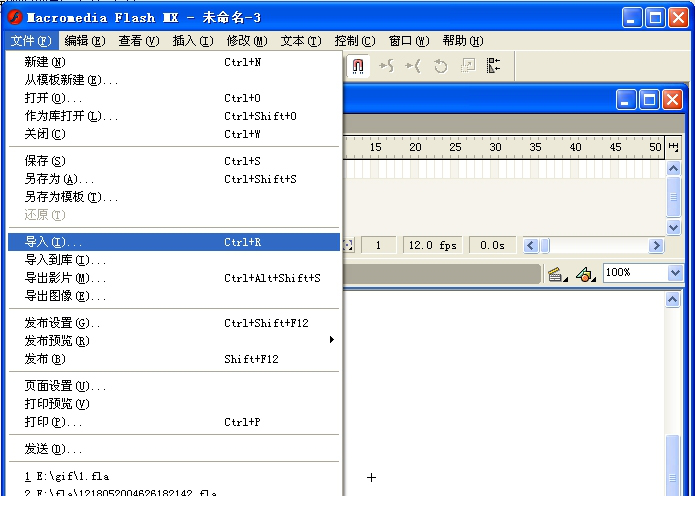This screenshot has height=515, width=695.
Task: Open the 100% zoom dropdown
Action: tap(675, 273)
